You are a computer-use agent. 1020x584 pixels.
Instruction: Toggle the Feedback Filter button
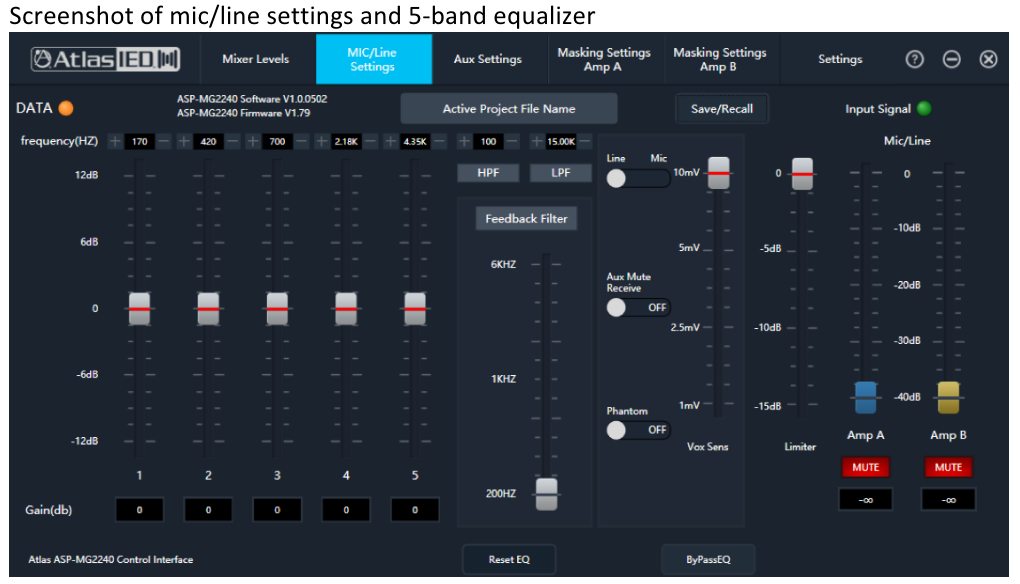coord(526,219)
